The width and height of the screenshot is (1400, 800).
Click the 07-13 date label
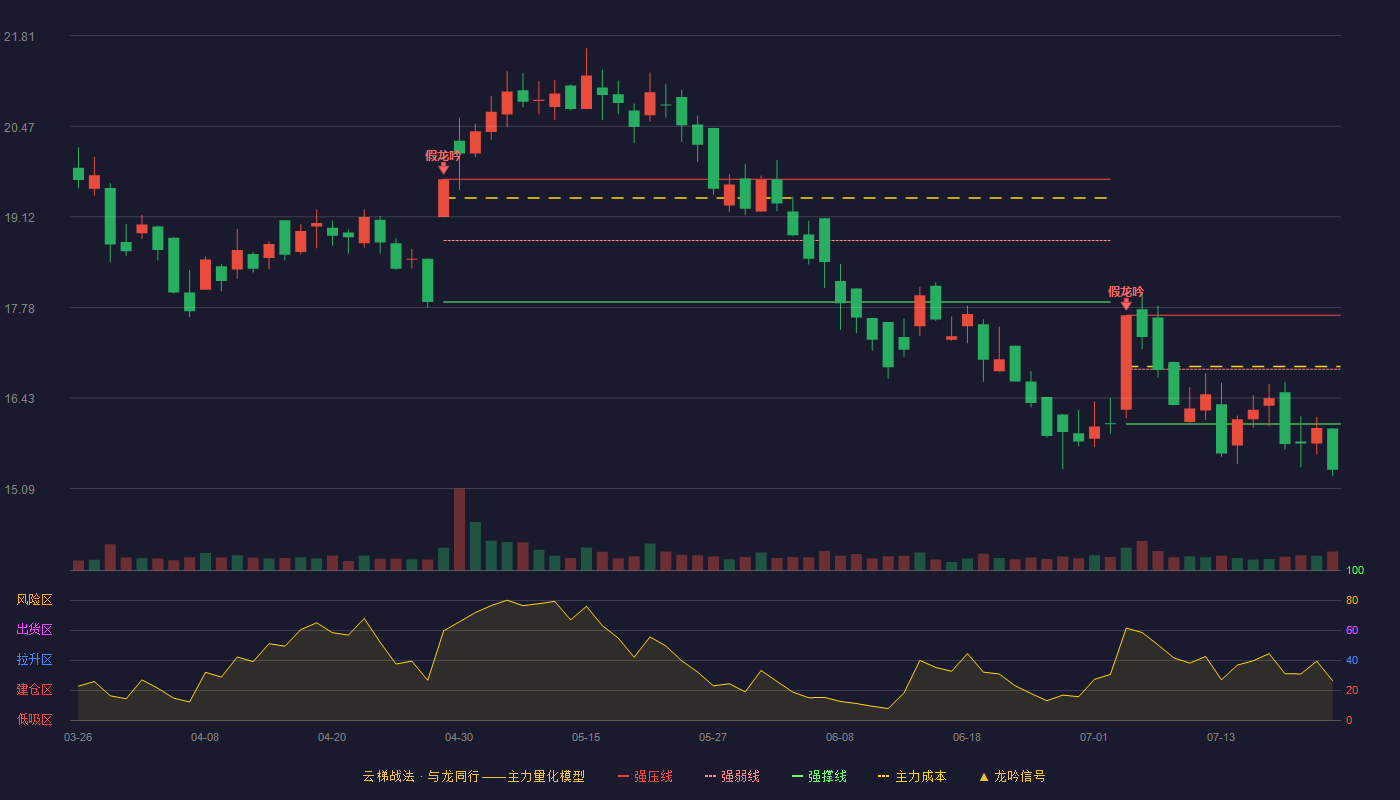click(x=1221, y=737)
